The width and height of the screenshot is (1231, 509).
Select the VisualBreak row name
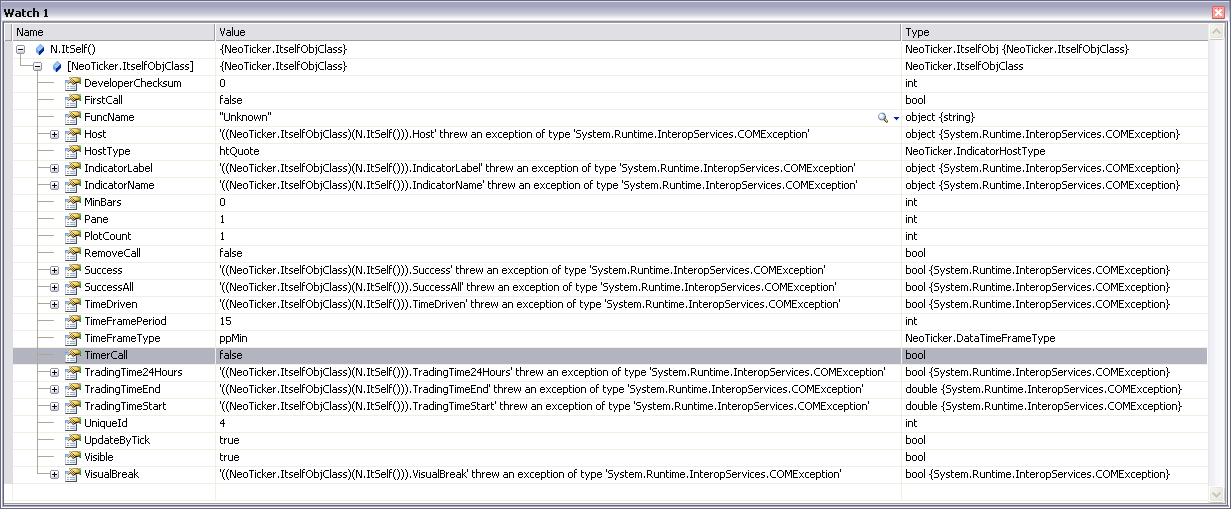(111, 474)
